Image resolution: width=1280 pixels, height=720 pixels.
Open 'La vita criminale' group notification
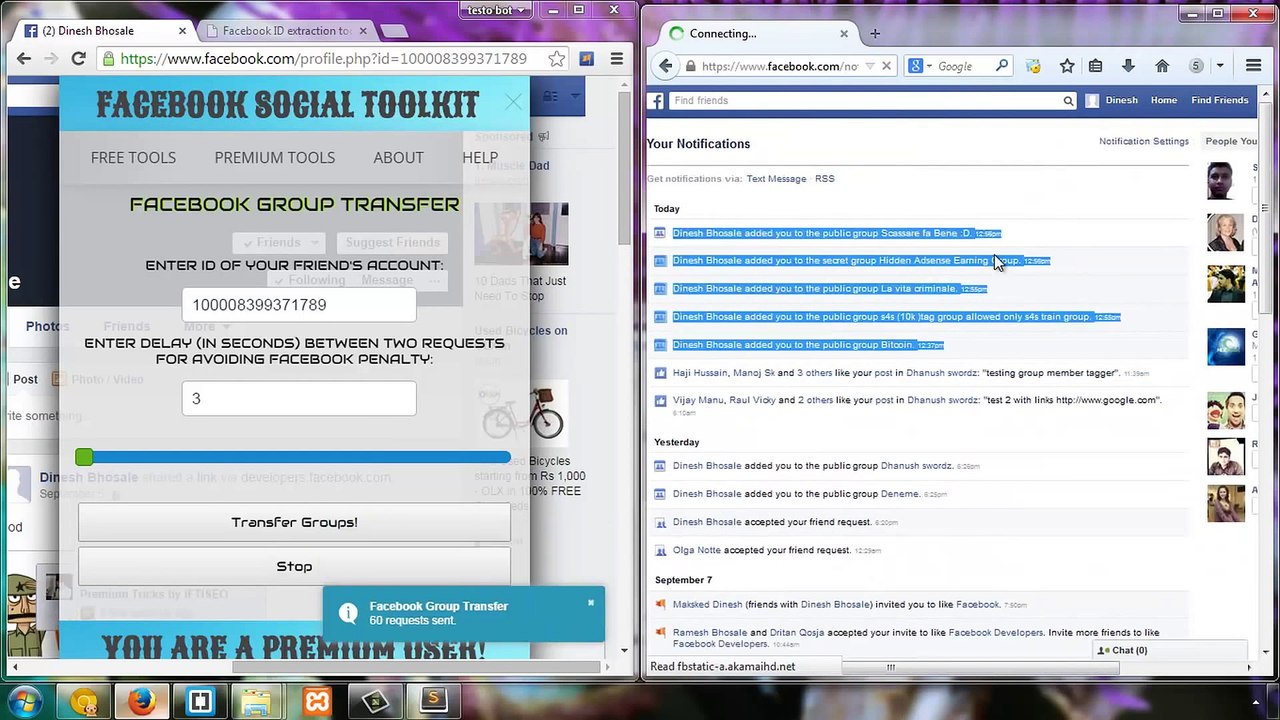[829, 289]
